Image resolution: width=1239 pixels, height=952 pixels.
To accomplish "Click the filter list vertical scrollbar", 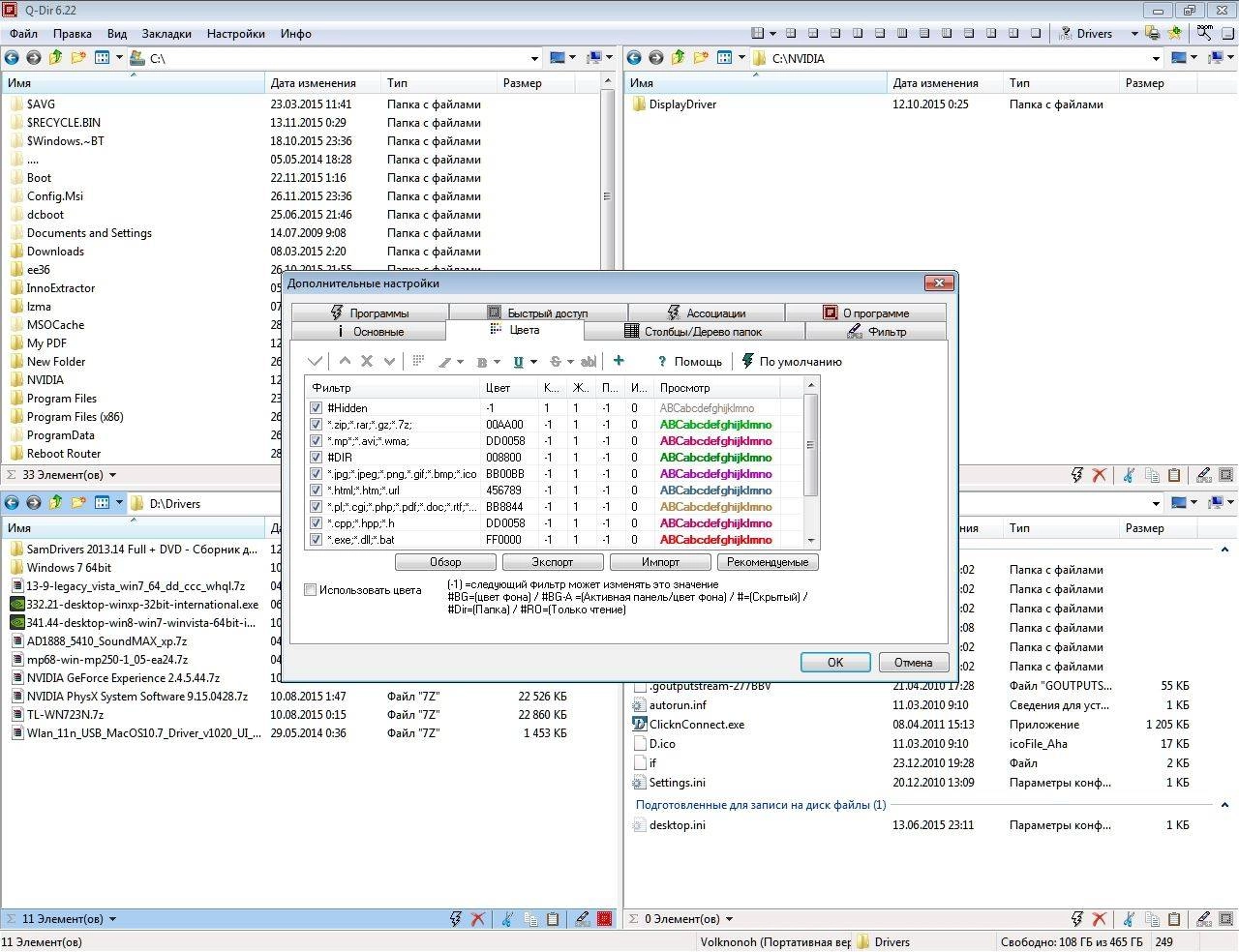I will pos(811,462).
